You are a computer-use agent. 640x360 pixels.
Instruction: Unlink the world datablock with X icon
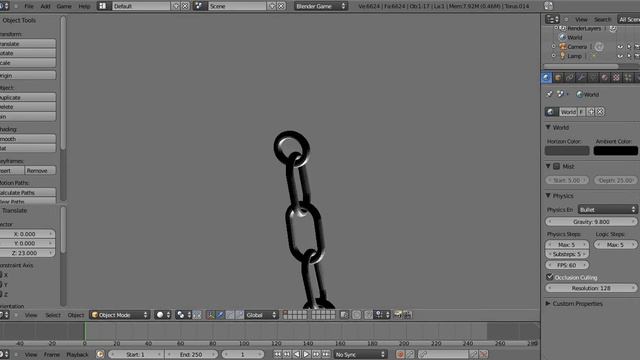point(600,112)
